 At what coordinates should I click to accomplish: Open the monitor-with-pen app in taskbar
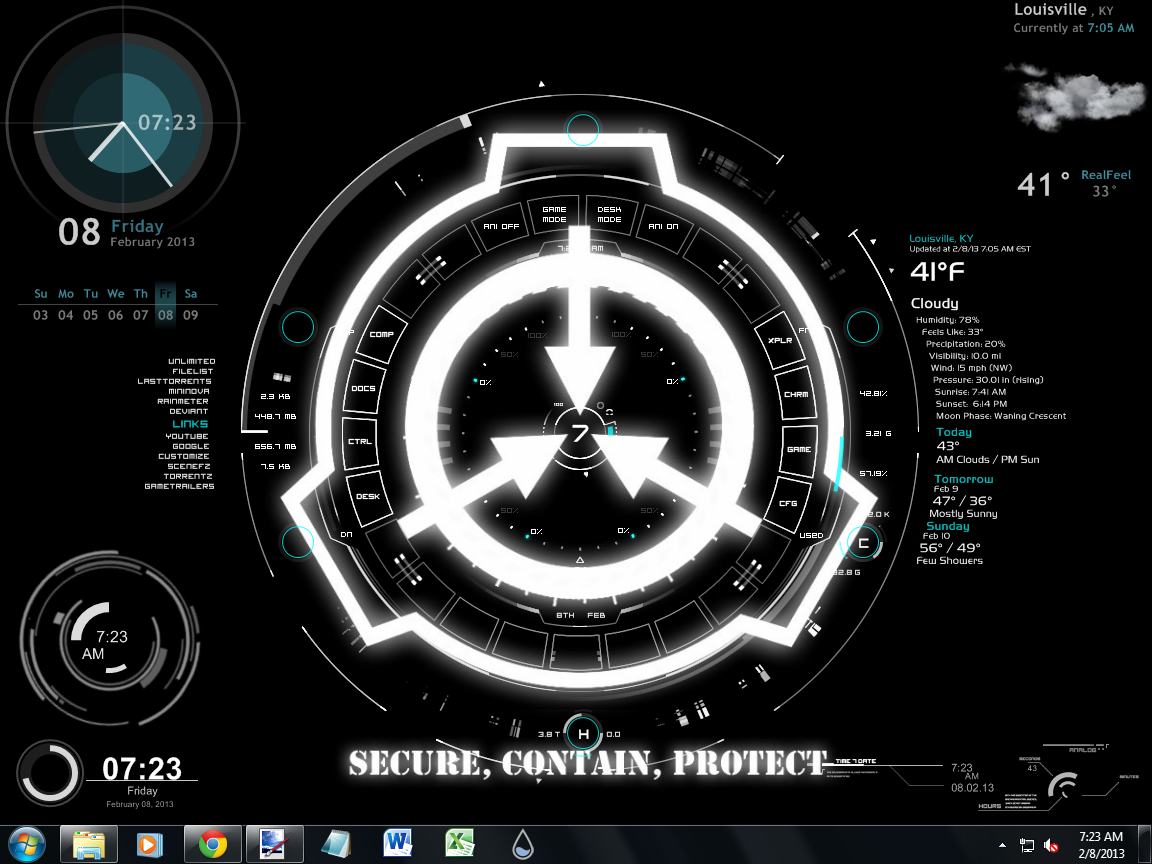(274, 845)
